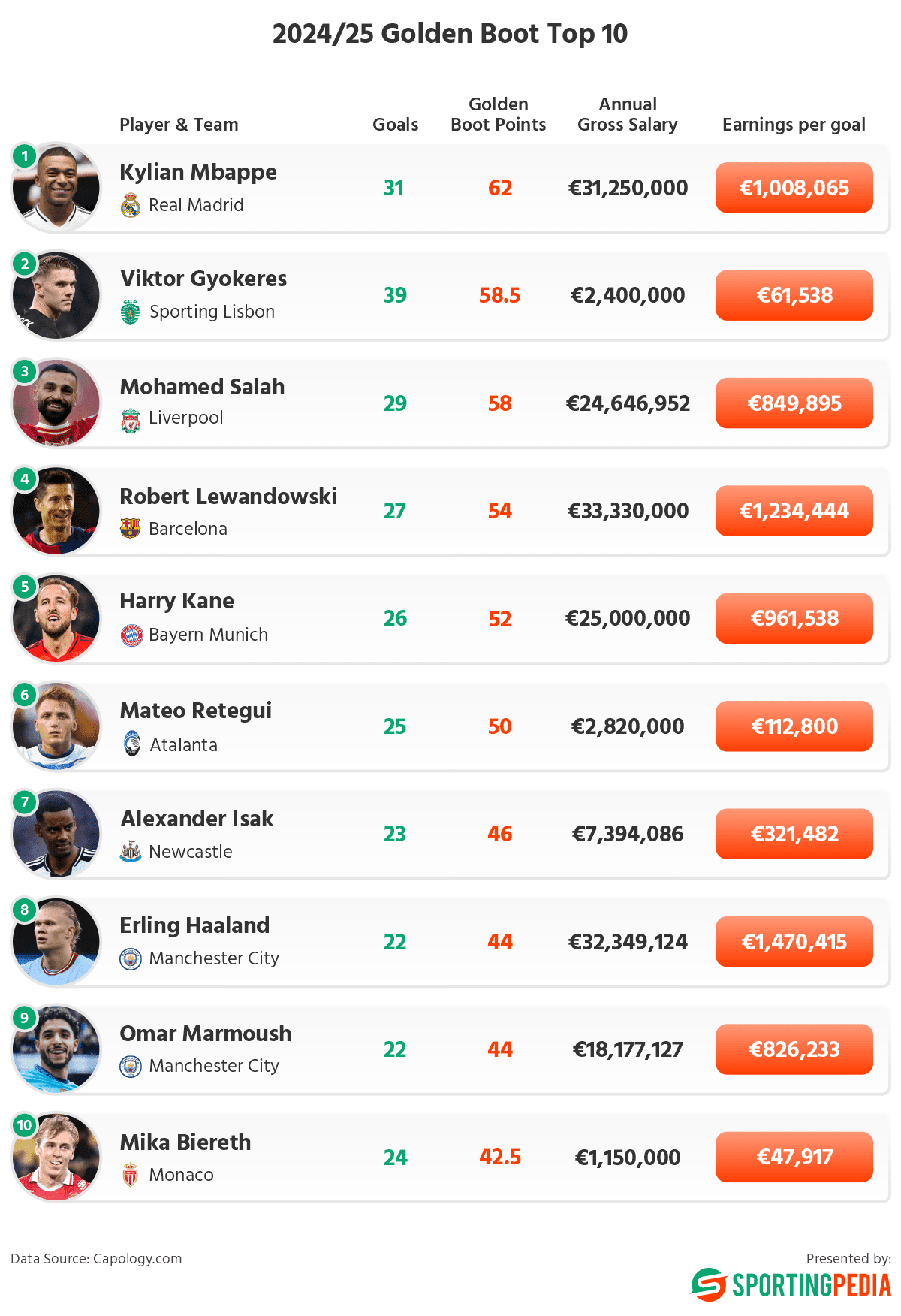This screenshot has width=901, height=1316.
Task: Click Bereth's €47,917 earnings per goal badge
Action: tap(794, 1157)
